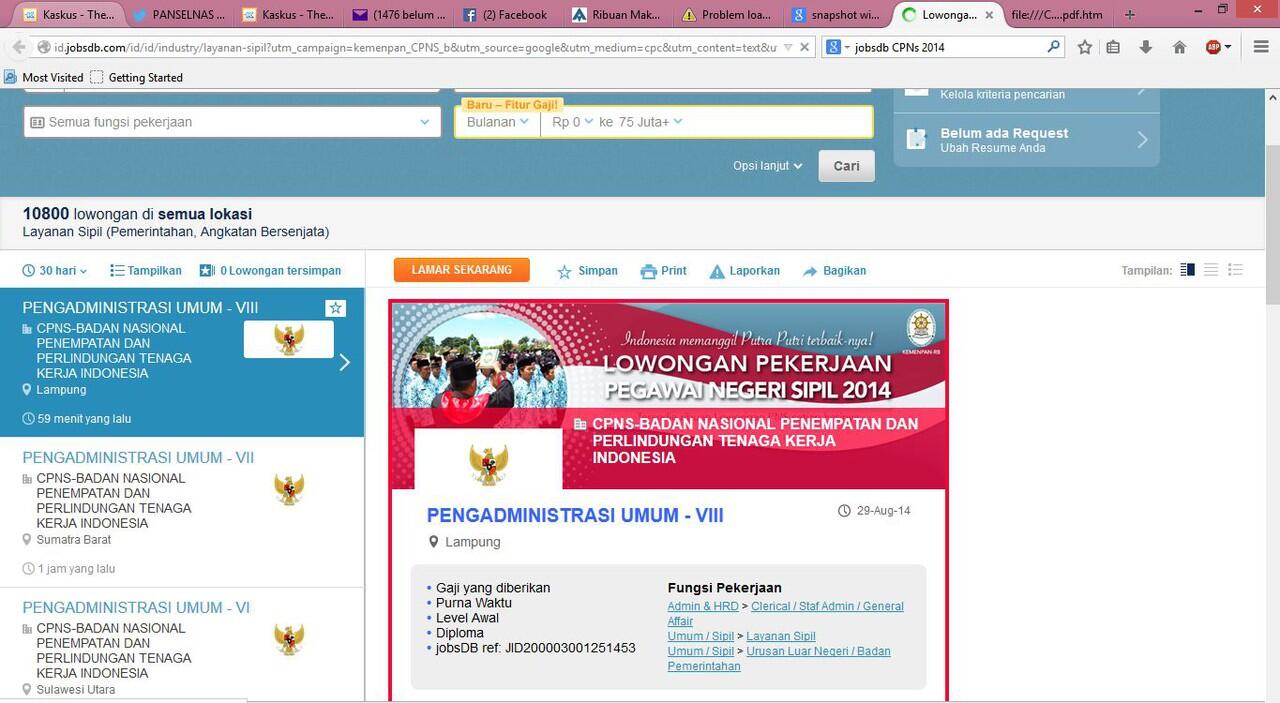This screenshot has width=1280, height=703.
Task: Click the Admin & HRD link
Action: (703, 606)
